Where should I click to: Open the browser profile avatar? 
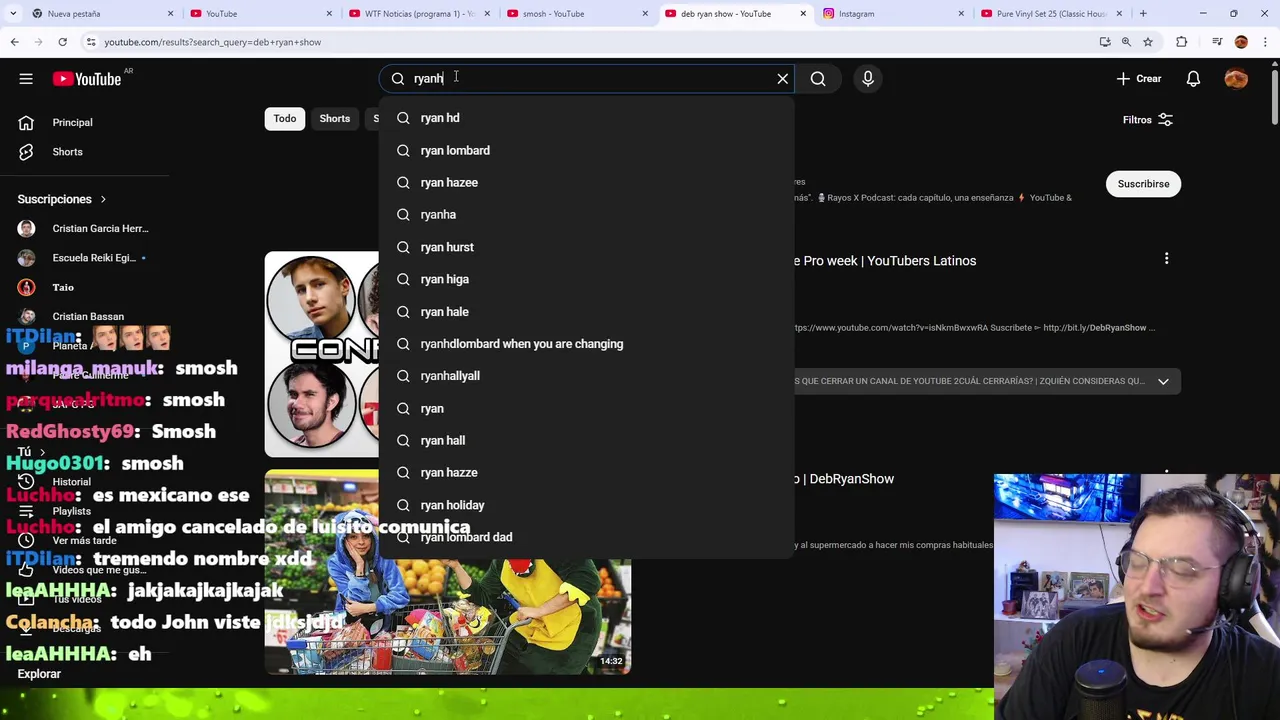1241,42
